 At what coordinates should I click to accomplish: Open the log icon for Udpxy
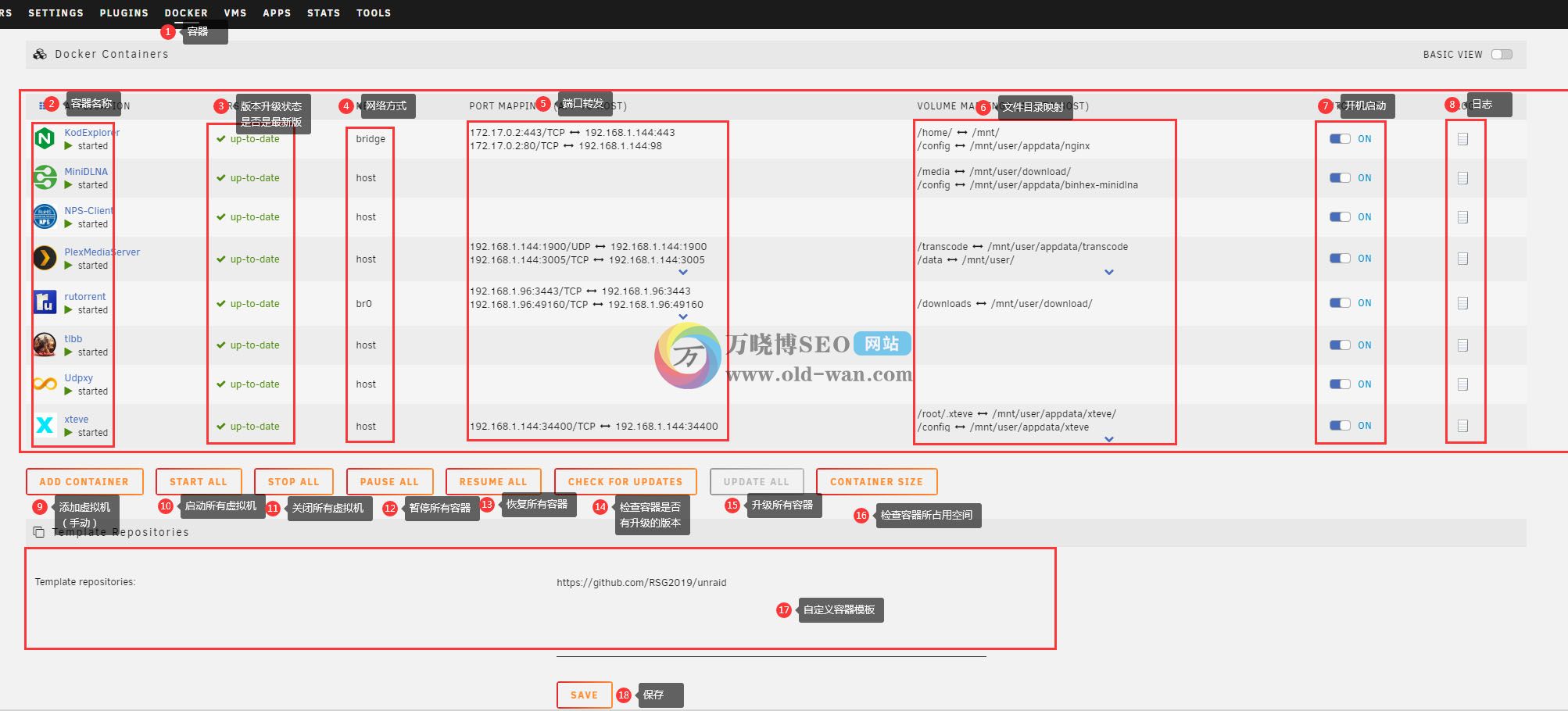pos(1462,384)
